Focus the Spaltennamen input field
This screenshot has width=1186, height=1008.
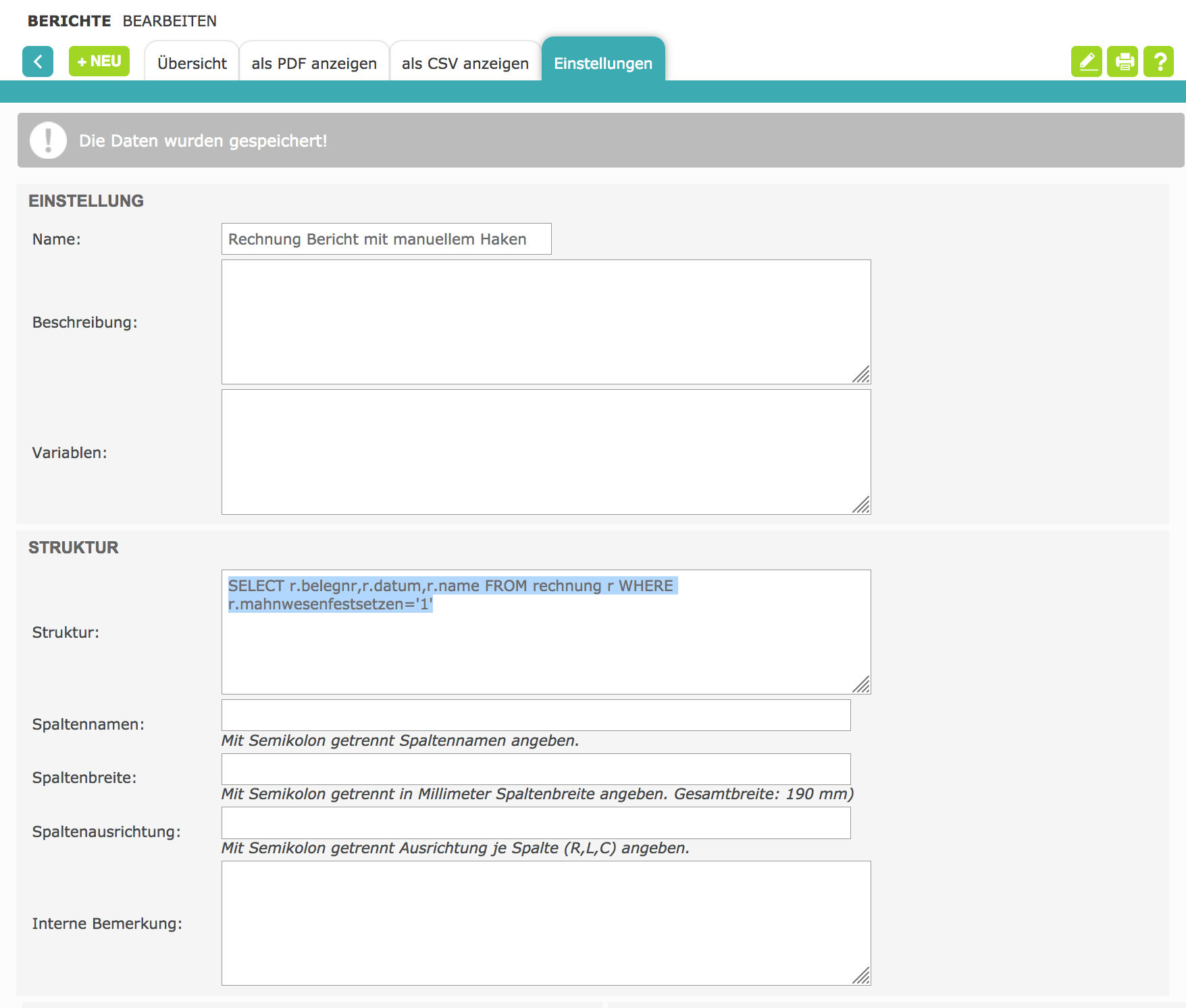click(536, 715)
